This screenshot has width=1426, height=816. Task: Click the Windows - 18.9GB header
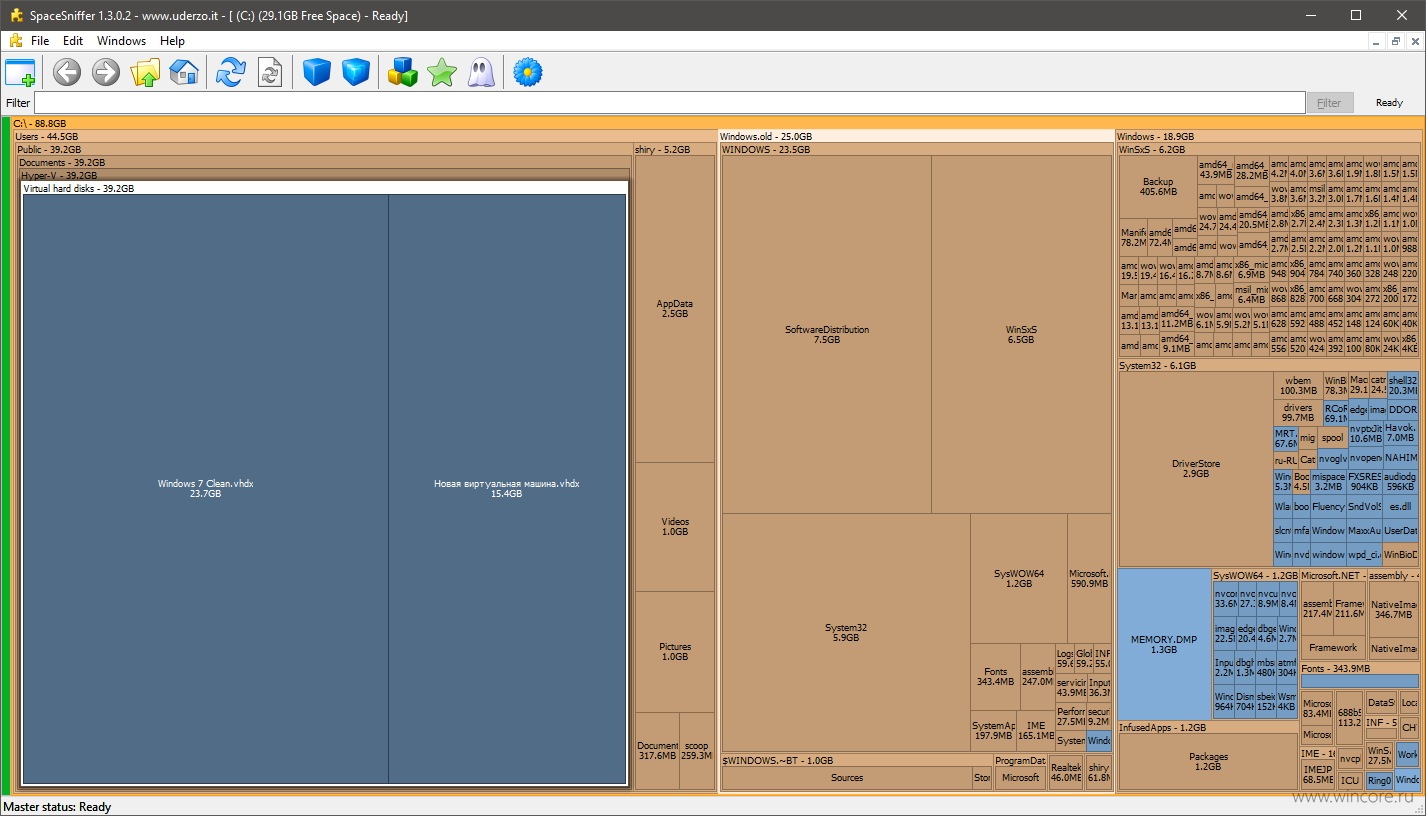pyautogui.click(x=1269, y=136)
